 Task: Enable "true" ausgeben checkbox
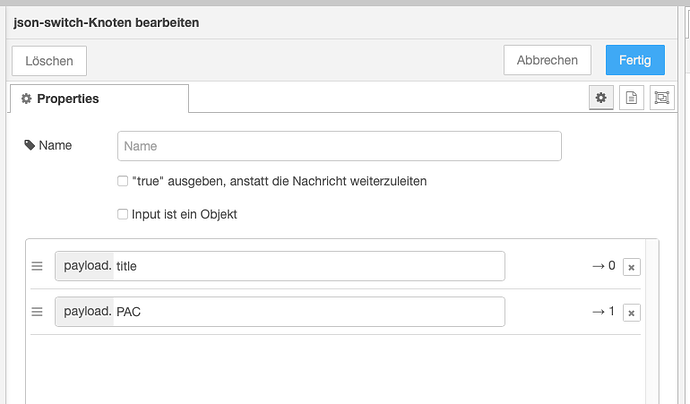pos(122,182)
